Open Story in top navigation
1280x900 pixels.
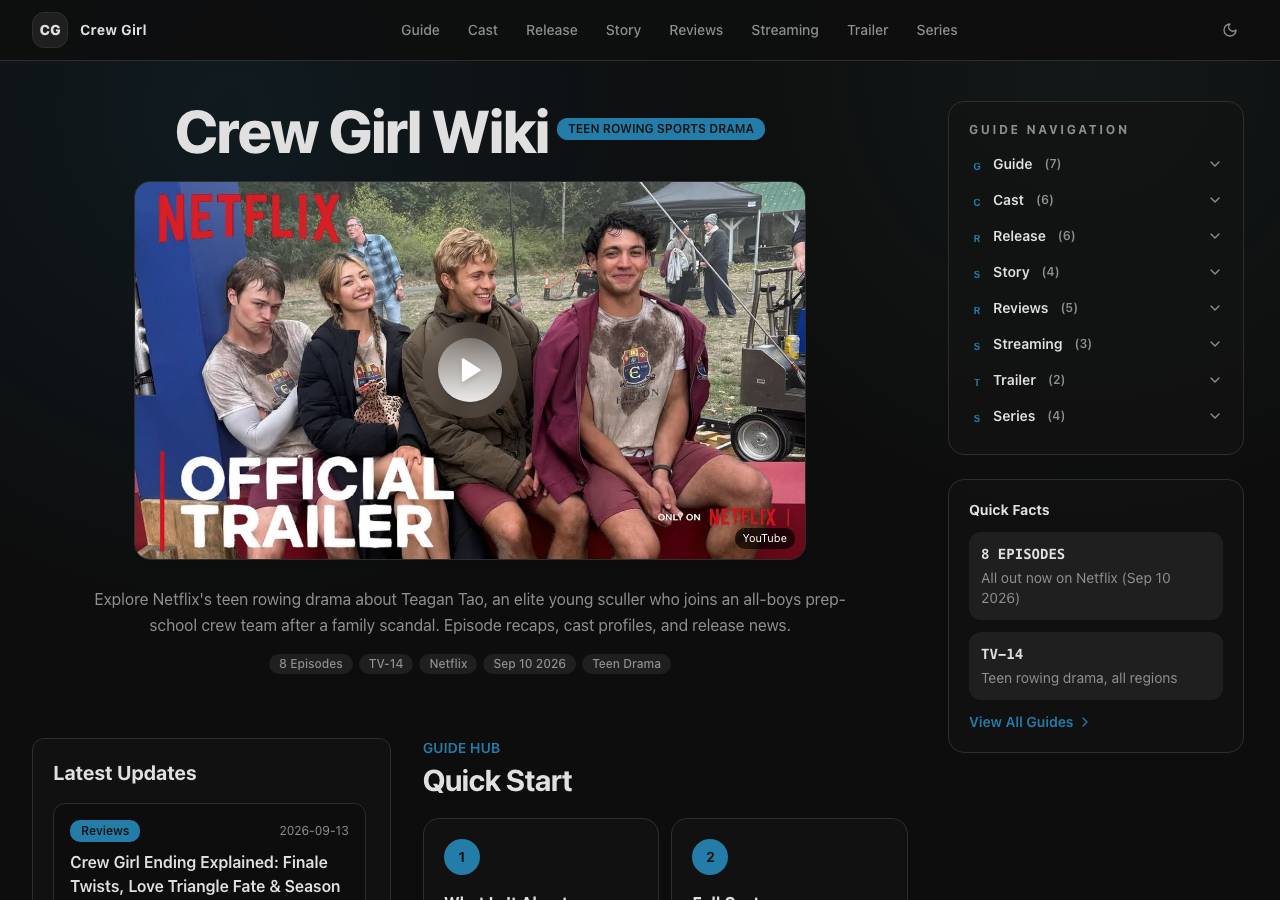tap(623, 30)
